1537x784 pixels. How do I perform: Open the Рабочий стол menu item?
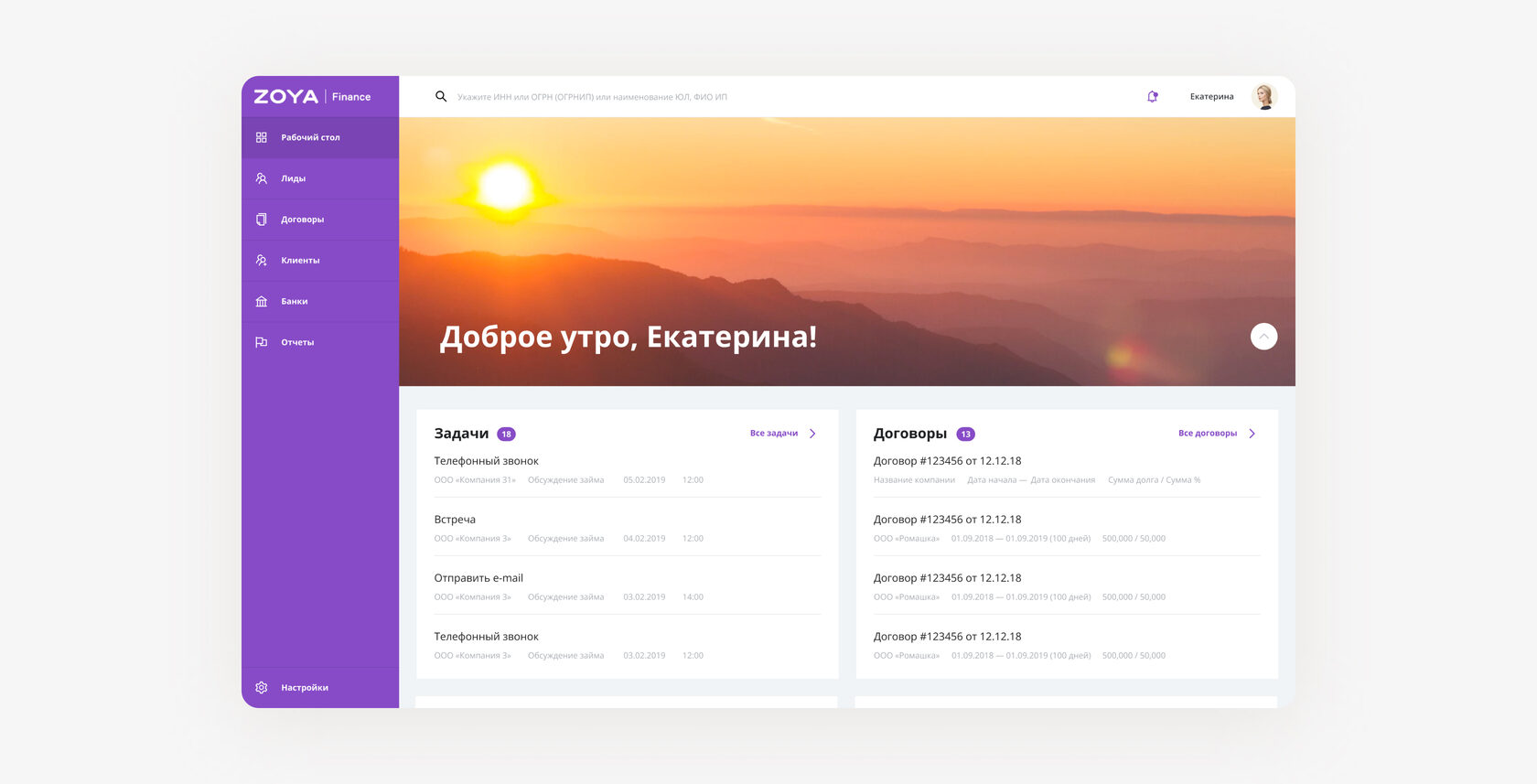pos(320,137)
